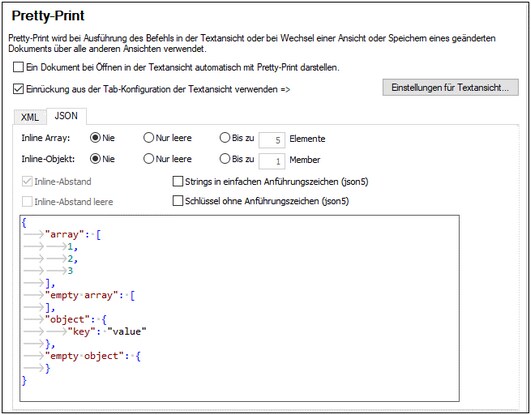Uncheck Einrückung aus der Tab-Konfiguration checkbox
Image resolution: width=531 pixels, height=415 pixels.
point(18,89)
